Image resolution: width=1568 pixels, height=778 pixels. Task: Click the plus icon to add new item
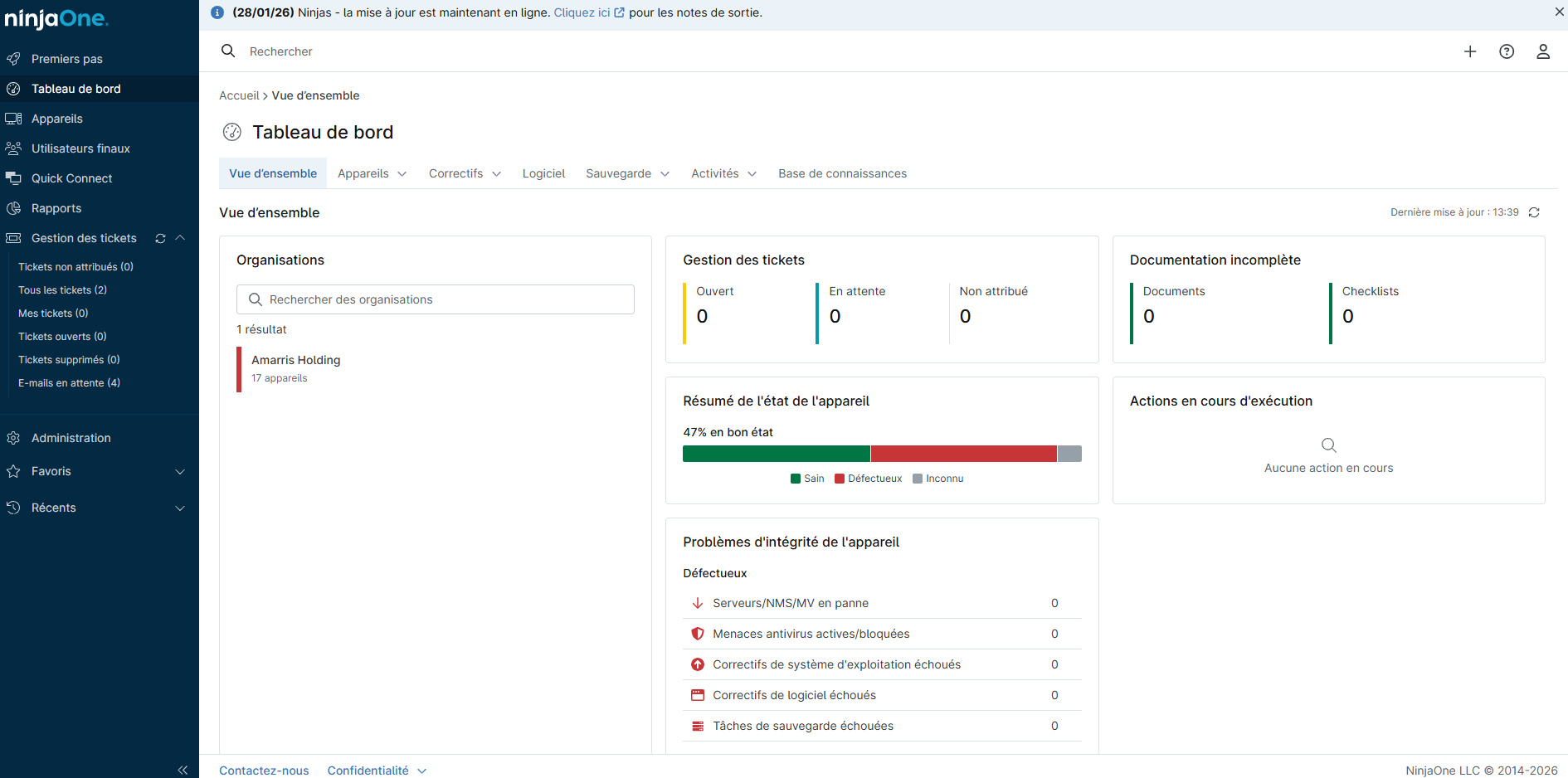1469,51
